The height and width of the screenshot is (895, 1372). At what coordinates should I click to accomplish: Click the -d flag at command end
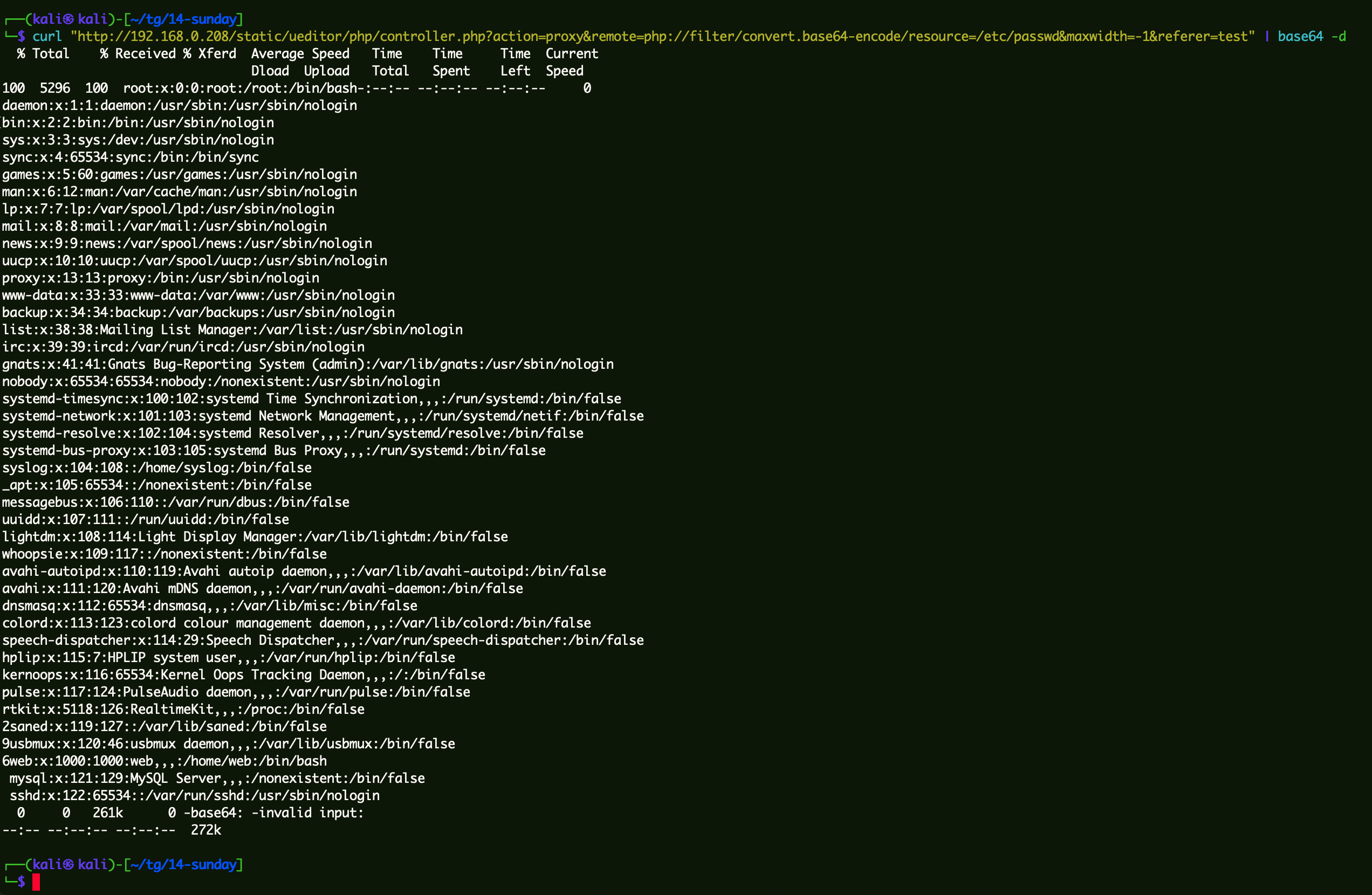[1339, 36]
